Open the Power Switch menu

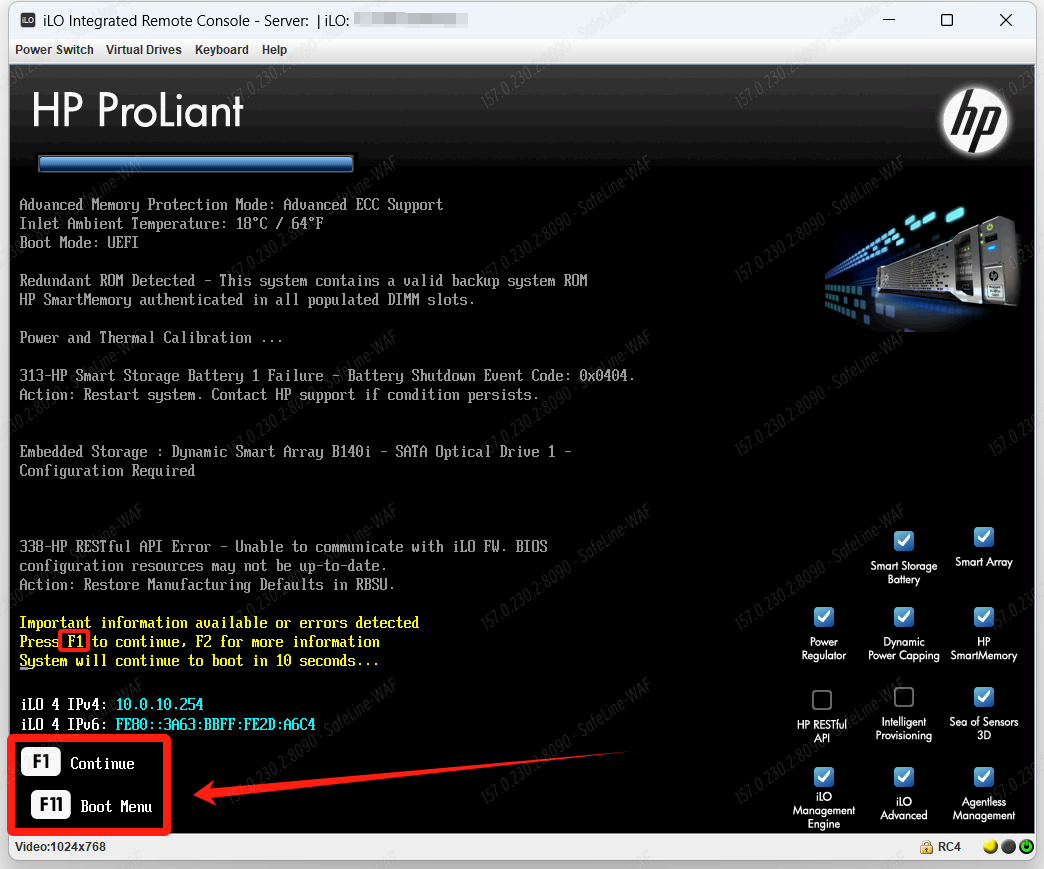pyautogui.click(x=54, y=50)
